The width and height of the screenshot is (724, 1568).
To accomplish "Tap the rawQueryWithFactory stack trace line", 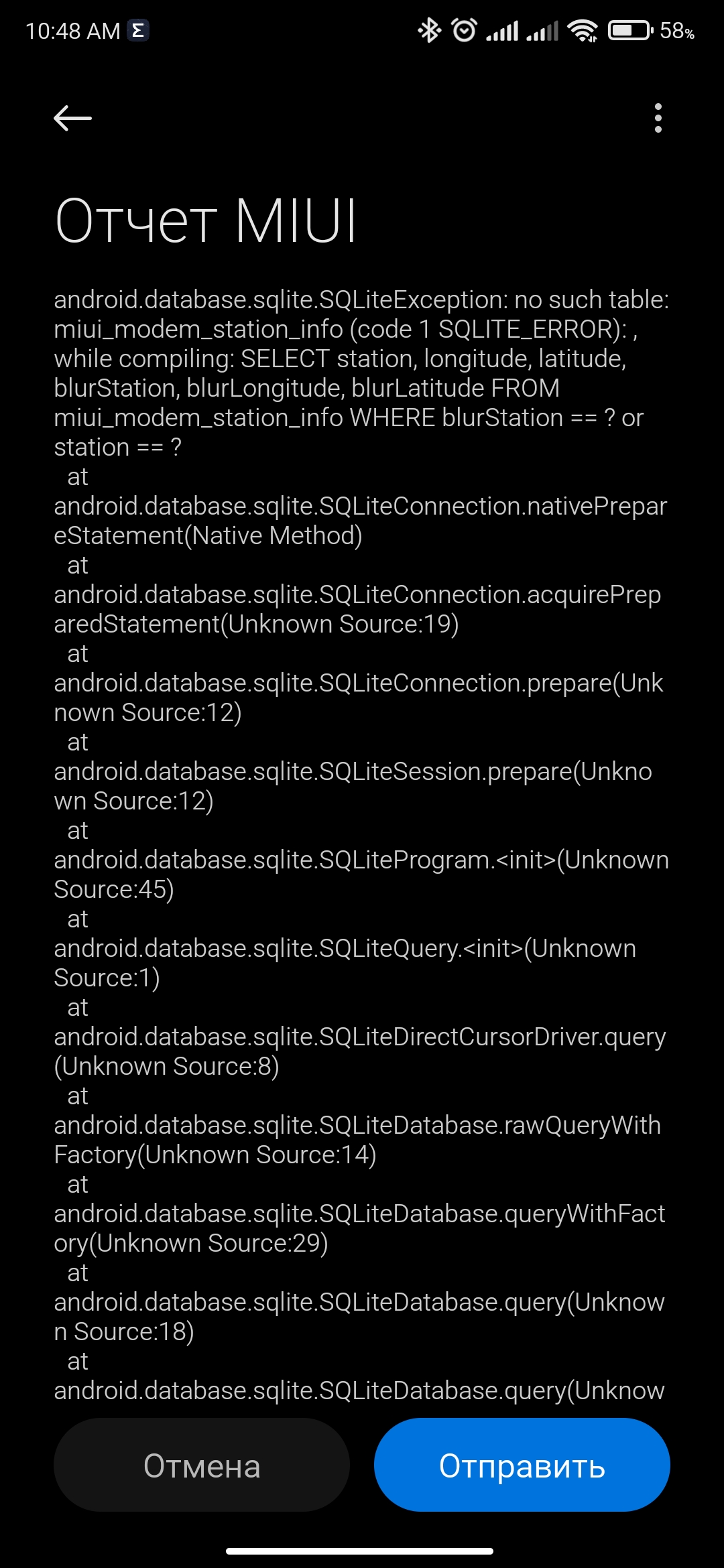I will [357, 1140].
